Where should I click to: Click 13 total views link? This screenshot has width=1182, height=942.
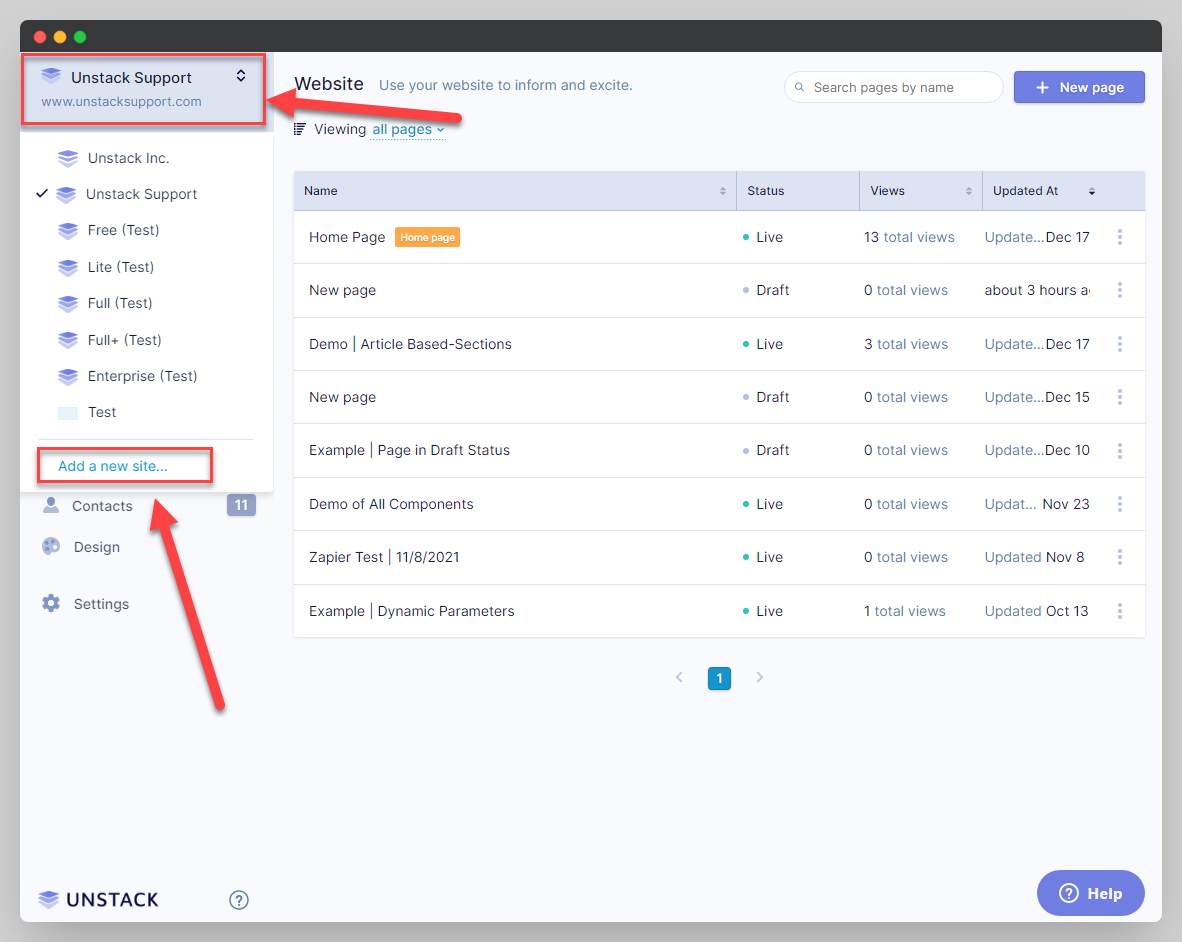[908, 237]
